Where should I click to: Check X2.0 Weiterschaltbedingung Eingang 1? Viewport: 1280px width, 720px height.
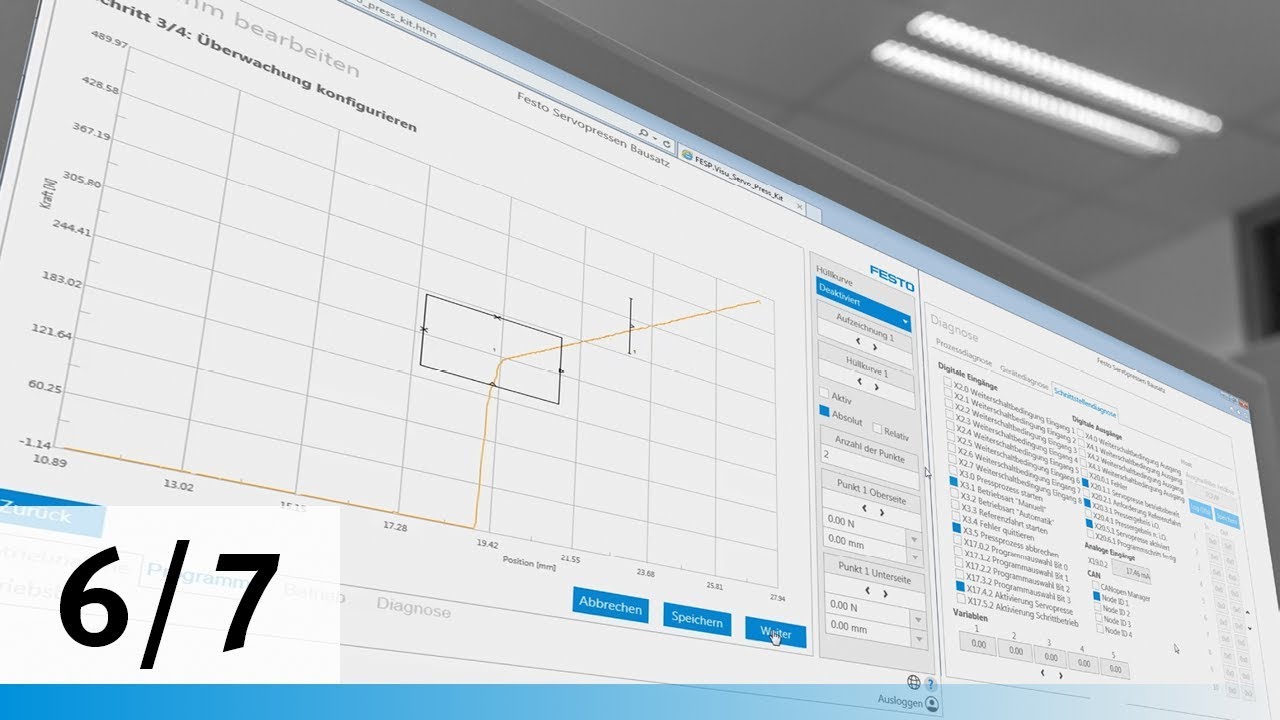click(x=948, y=380)
